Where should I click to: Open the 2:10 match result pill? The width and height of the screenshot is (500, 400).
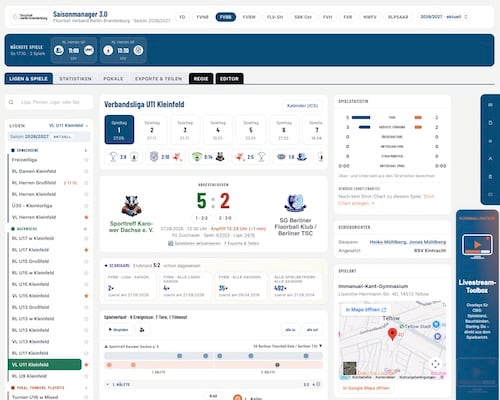[x=166, y=157]
